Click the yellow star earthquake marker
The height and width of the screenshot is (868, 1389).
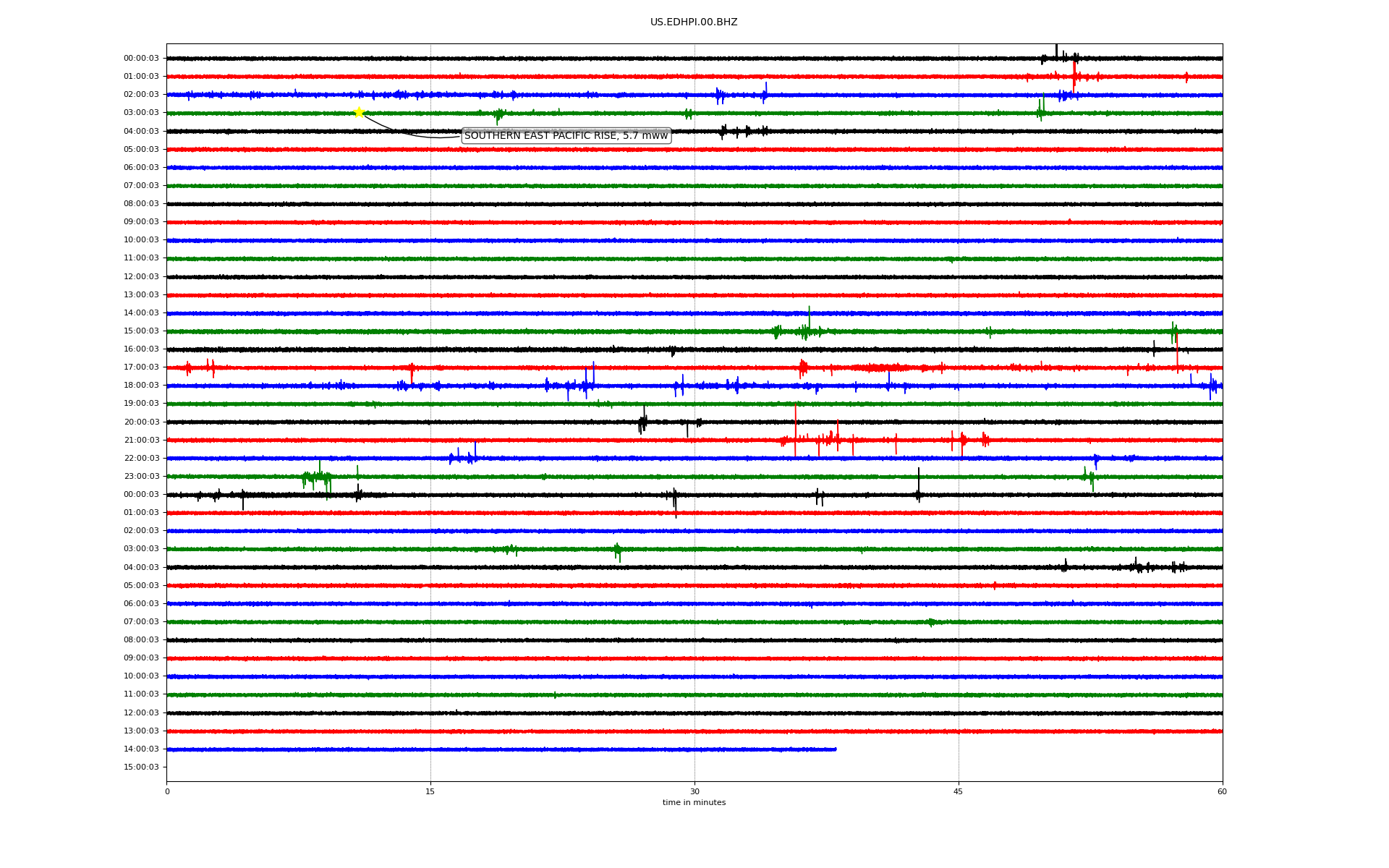[x=359, y=112]
